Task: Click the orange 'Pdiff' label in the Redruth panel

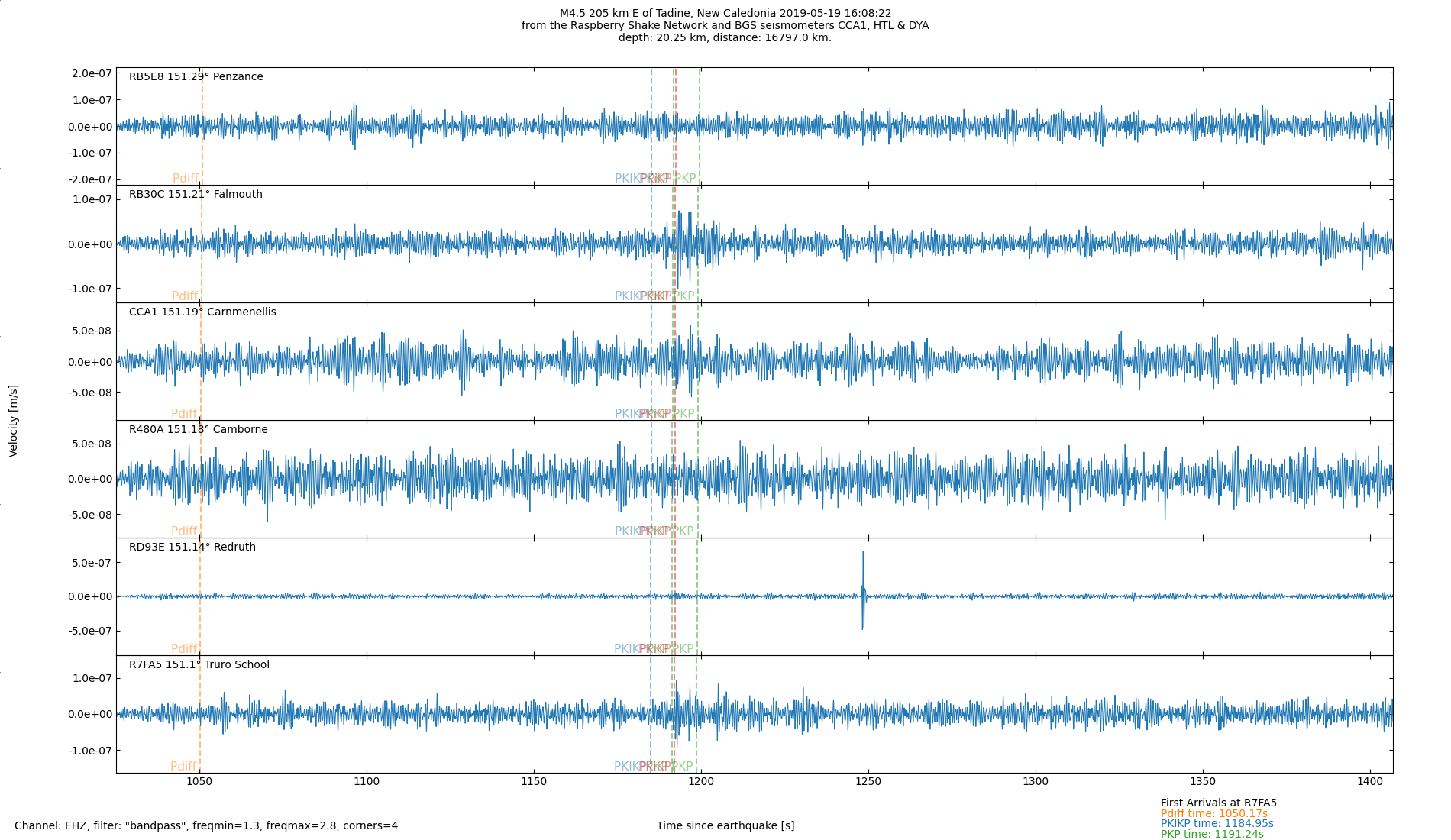Action: [x=184, y=649]
